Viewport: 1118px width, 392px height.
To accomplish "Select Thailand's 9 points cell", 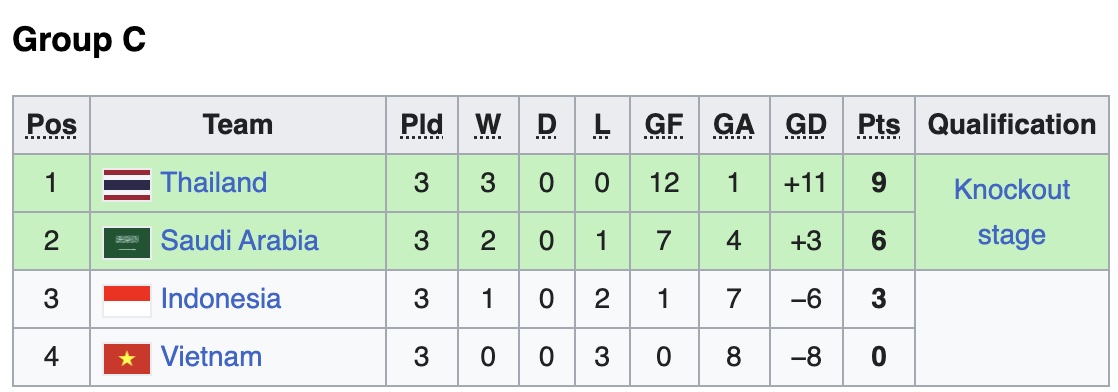I will coord(878,183).
